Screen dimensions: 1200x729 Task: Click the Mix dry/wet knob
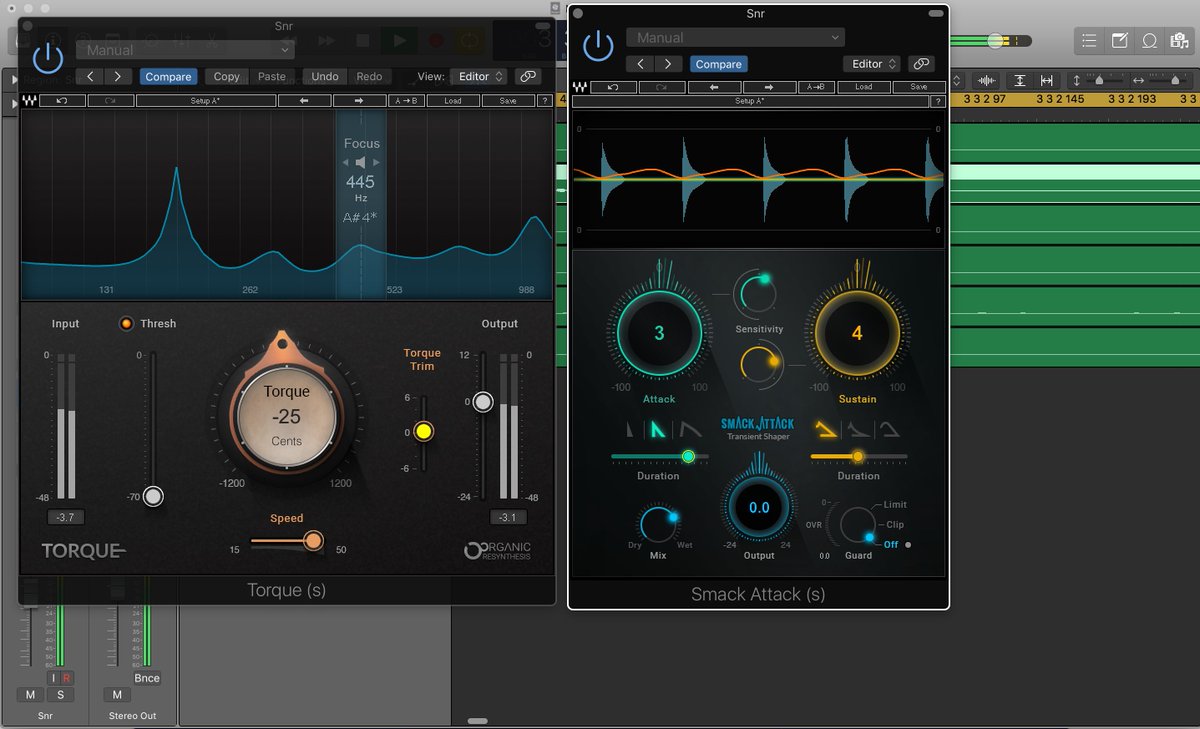pyautogui.click(x=659, y=524)
